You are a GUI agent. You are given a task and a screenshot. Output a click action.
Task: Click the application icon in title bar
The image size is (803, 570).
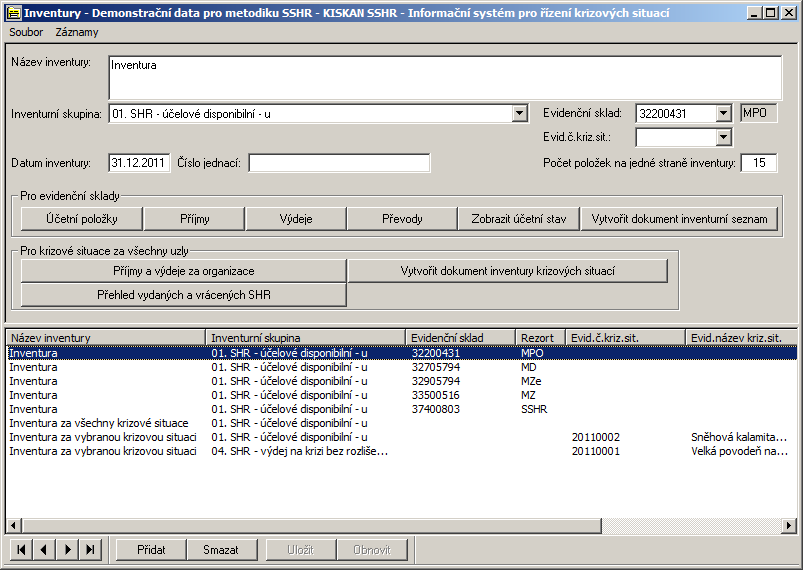pyautogui.click(x=14, y=13)
